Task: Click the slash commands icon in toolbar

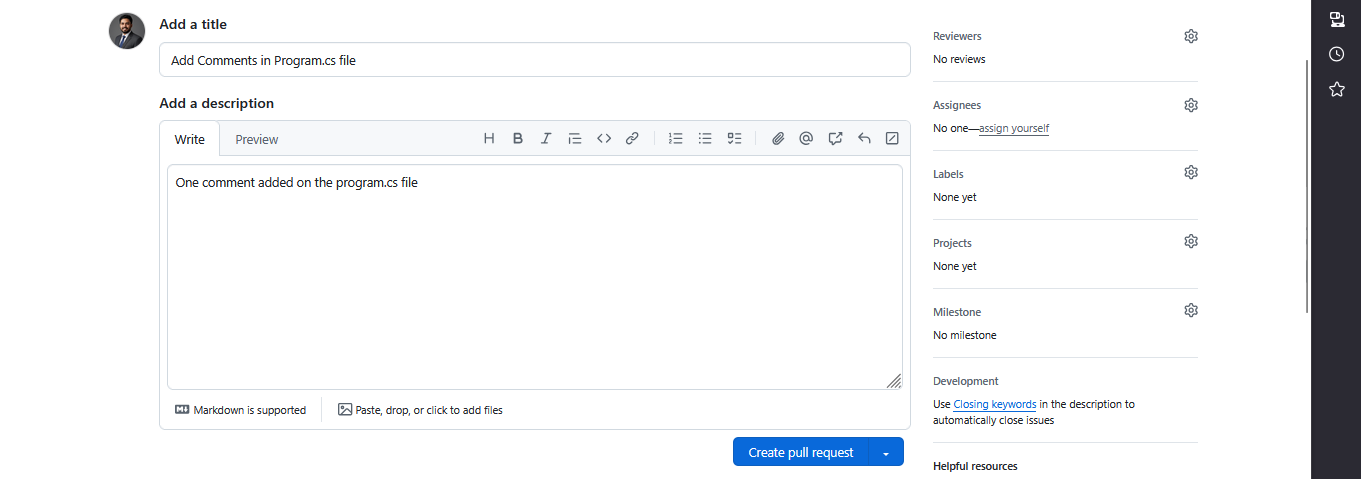Action: [x=892, y=139]
